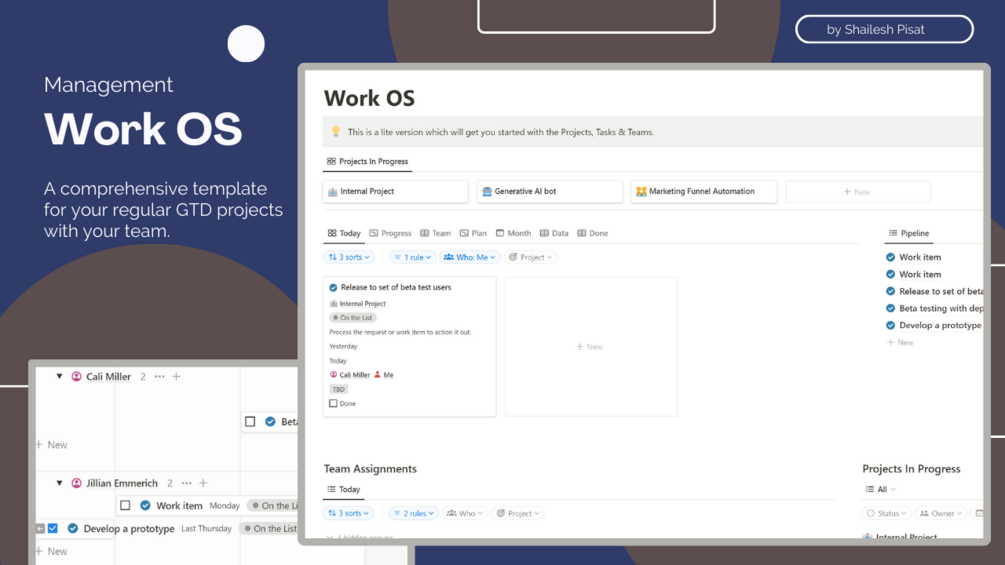This screenshot has width=1005, height=565.
Task: Click the by Shailesh Pisat button
Action: (x=885, y=29)
